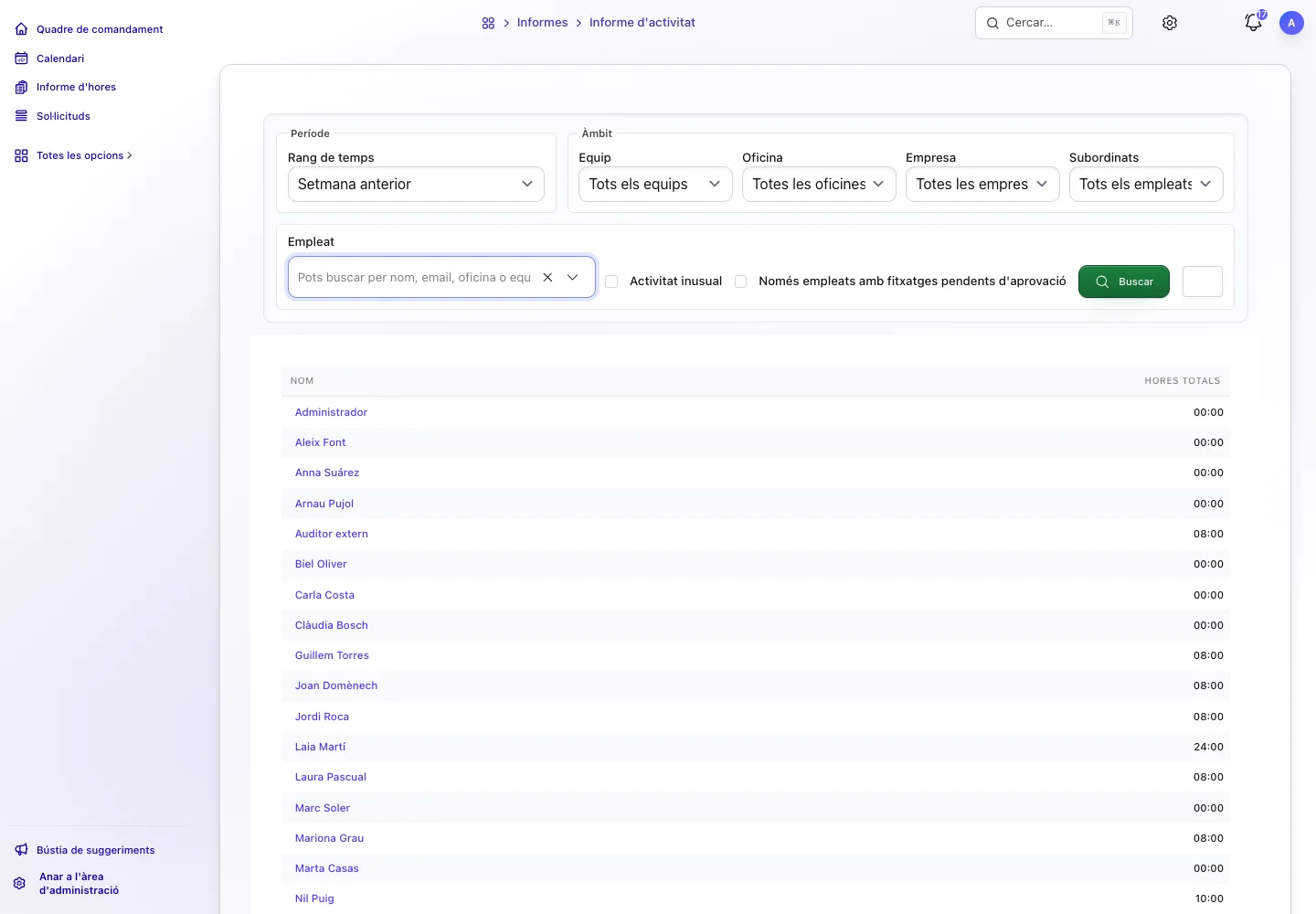Screen dimensions: 1316x914
Task: Go to Anar a l'àrea d'administració
Action: 79,883
